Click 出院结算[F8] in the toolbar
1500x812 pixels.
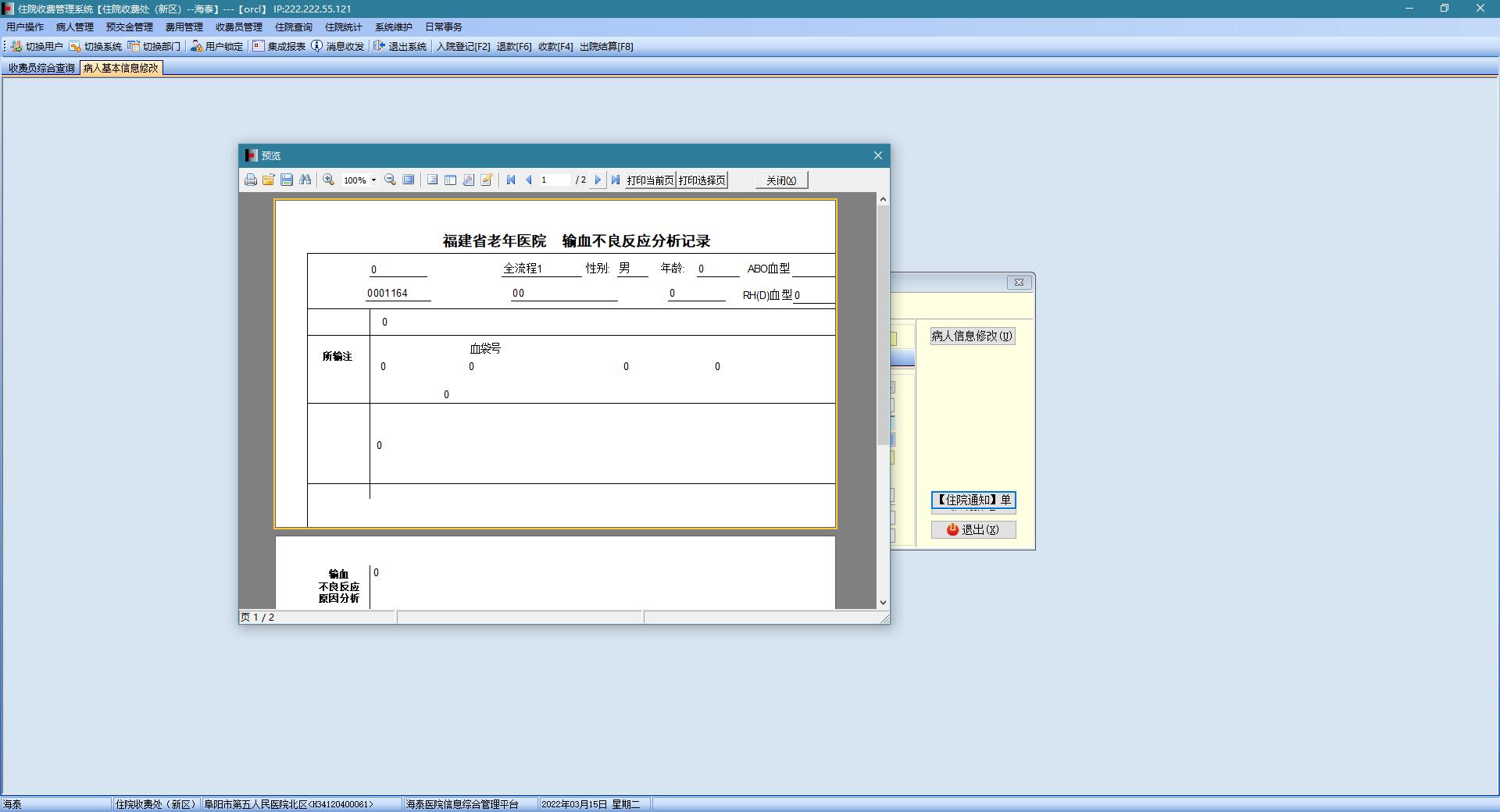[606, 47]
